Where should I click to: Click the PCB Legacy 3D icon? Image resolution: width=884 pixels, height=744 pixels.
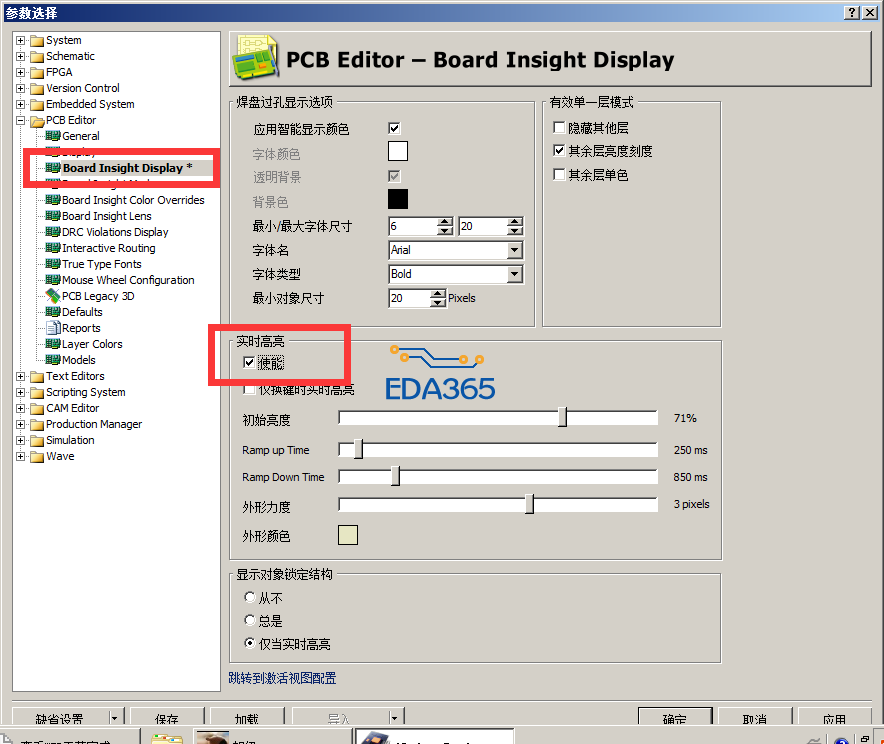[52, 296]
